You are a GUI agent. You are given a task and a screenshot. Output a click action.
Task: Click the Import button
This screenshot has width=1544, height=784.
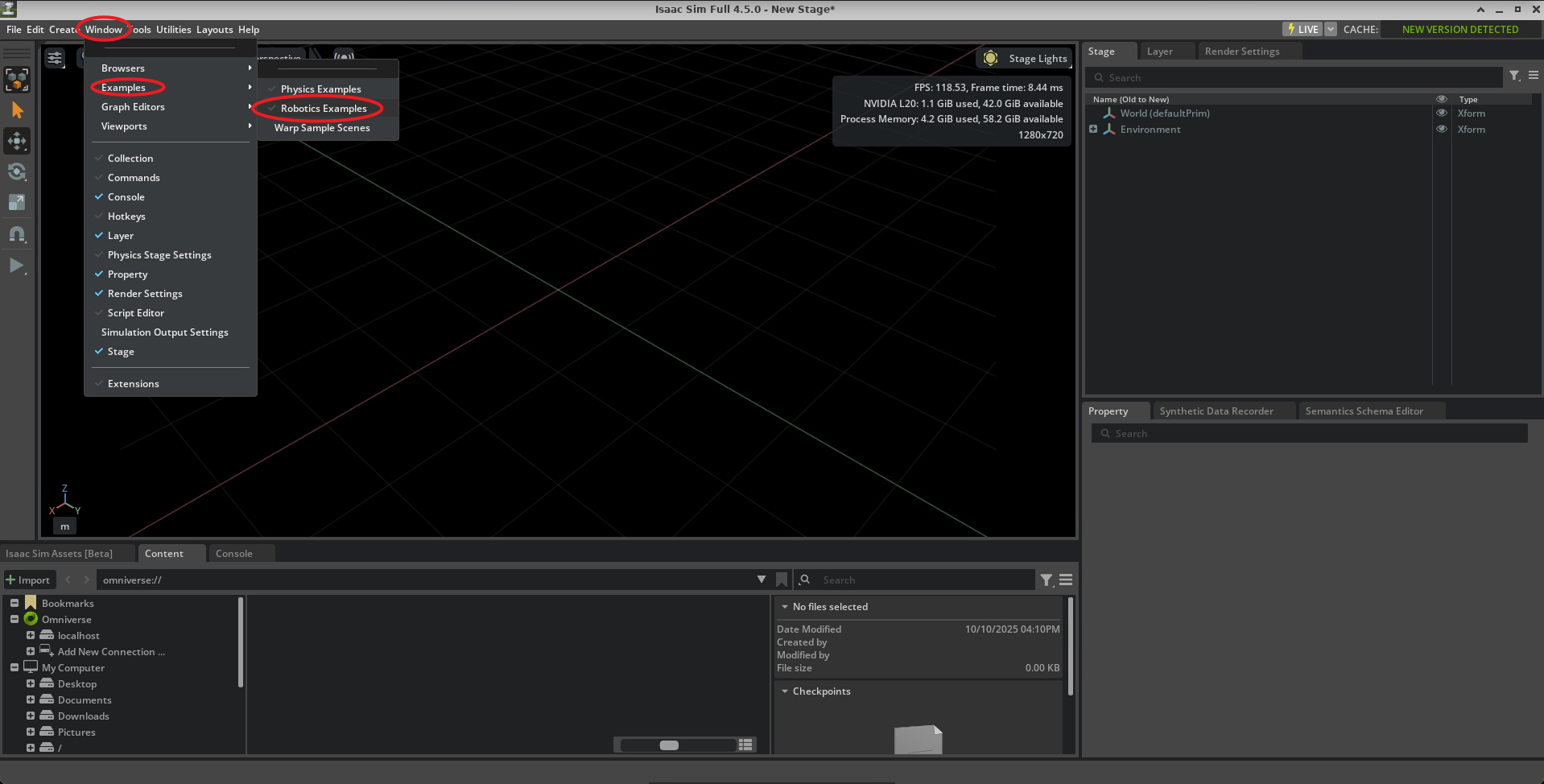(28, 580)
